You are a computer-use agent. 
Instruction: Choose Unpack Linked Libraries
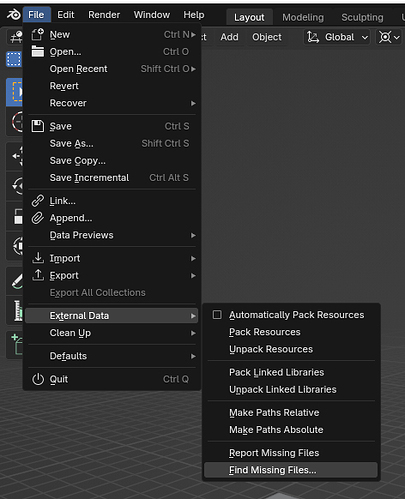click(x=291, y=390)
